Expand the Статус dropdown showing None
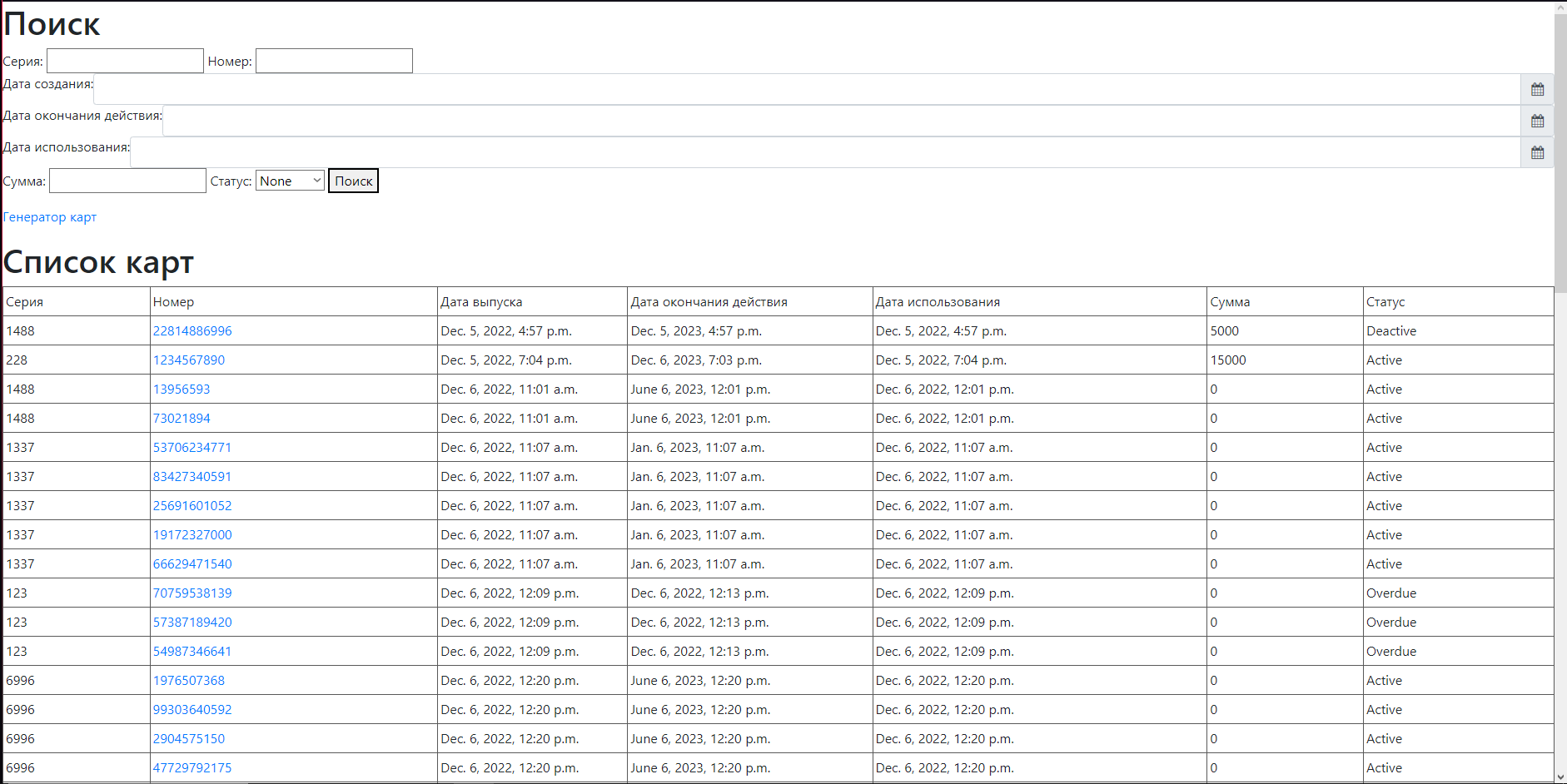 tap(290, 181)
